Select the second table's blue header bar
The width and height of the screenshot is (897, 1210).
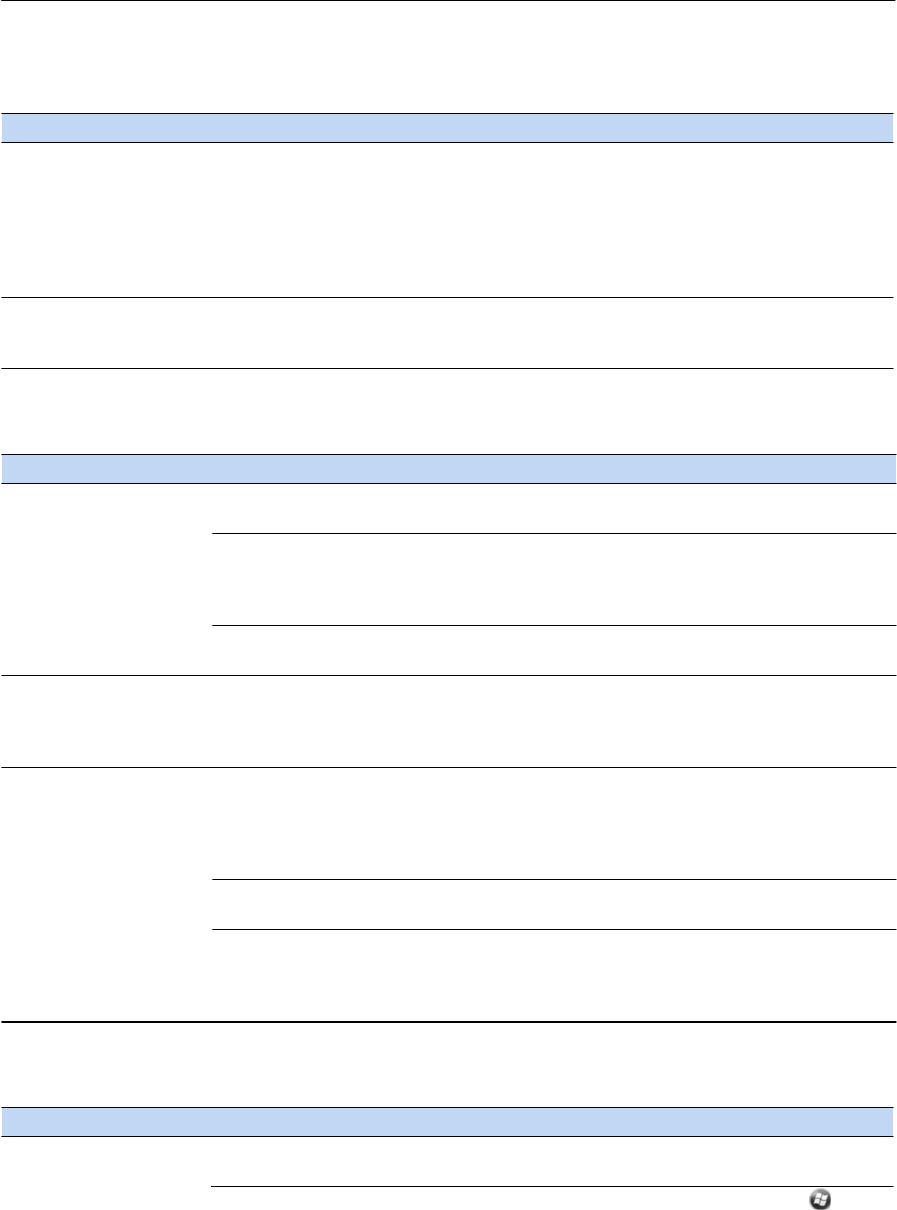(x=447, y=470)
